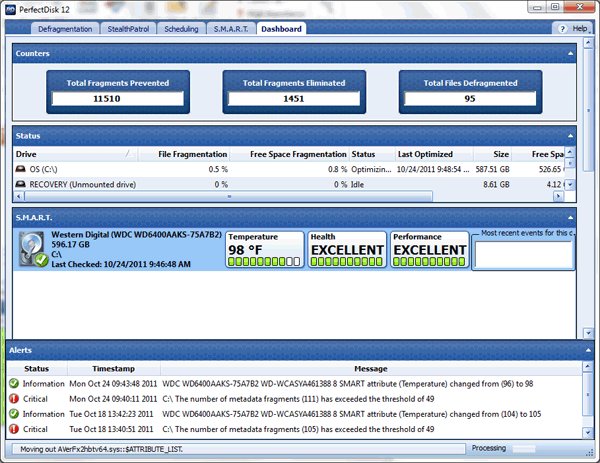Click the Total Fragments Prevented value 11510
Screen dimensions: 600x463
118,99
